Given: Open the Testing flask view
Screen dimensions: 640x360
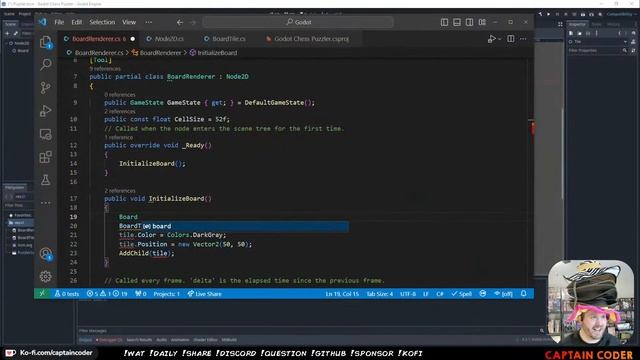Looking at the screenshot, I should (46, 180).
